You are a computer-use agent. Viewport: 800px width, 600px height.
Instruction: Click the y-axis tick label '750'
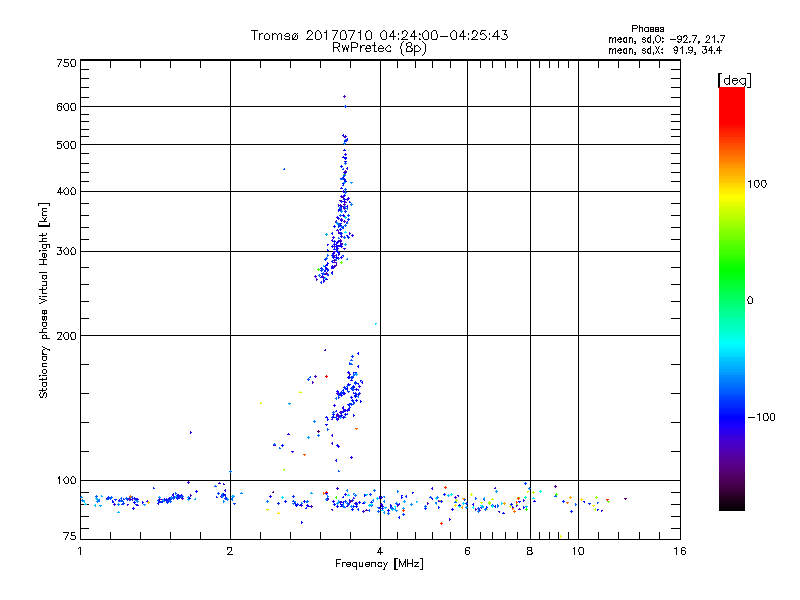pyautogui.click(x=66, y=63)
